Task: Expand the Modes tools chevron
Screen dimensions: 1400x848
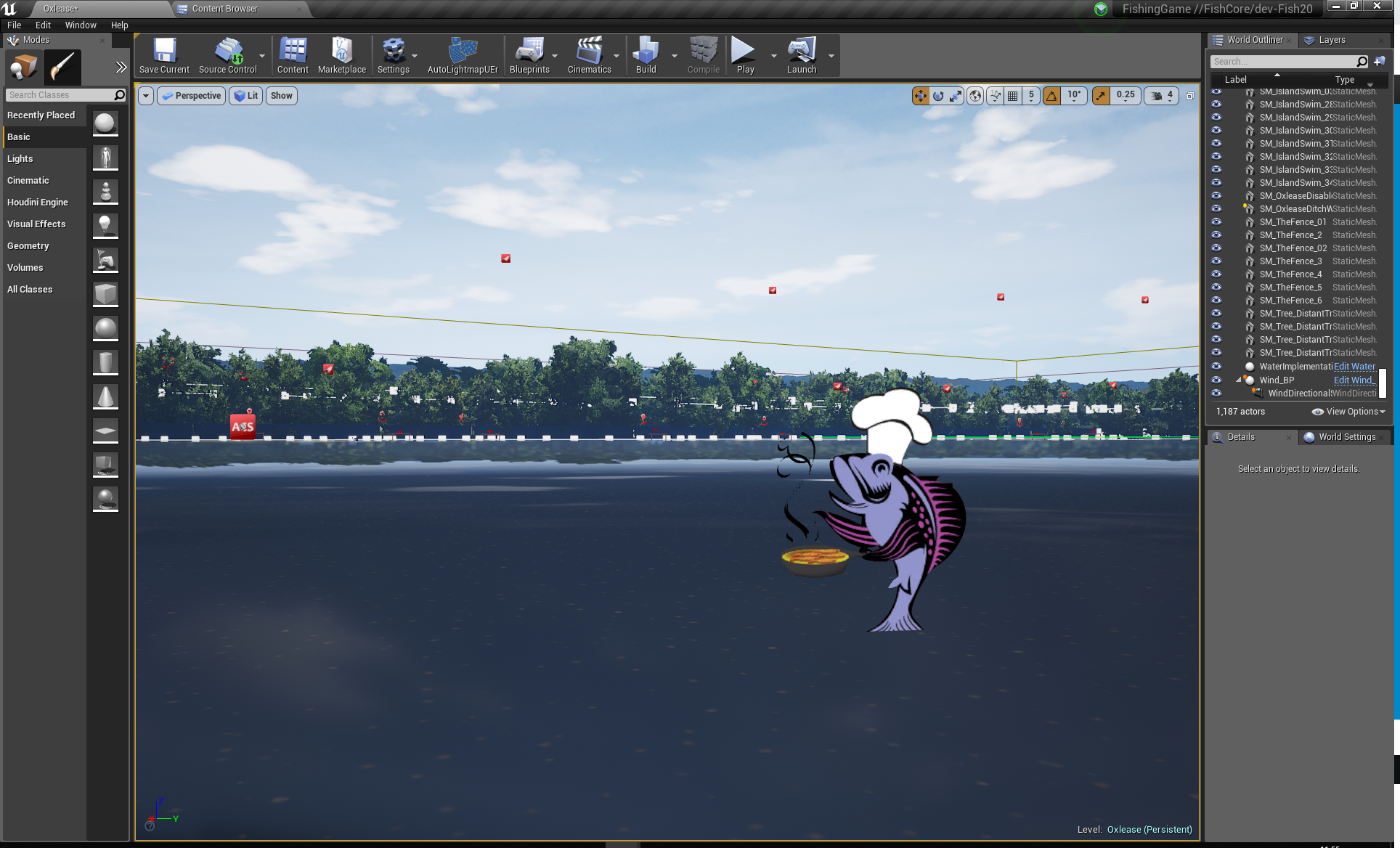Action: pos(121,68)
